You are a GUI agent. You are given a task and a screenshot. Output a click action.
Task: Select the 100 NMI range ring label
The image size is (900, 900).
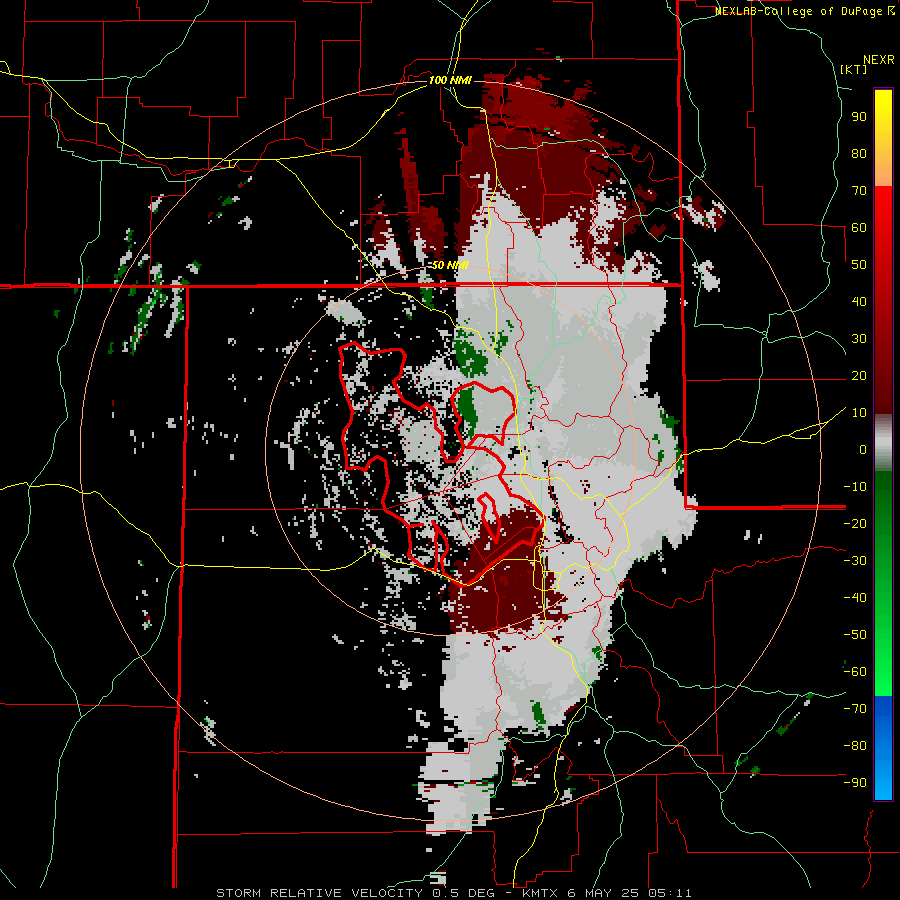[x=450, y=80]
